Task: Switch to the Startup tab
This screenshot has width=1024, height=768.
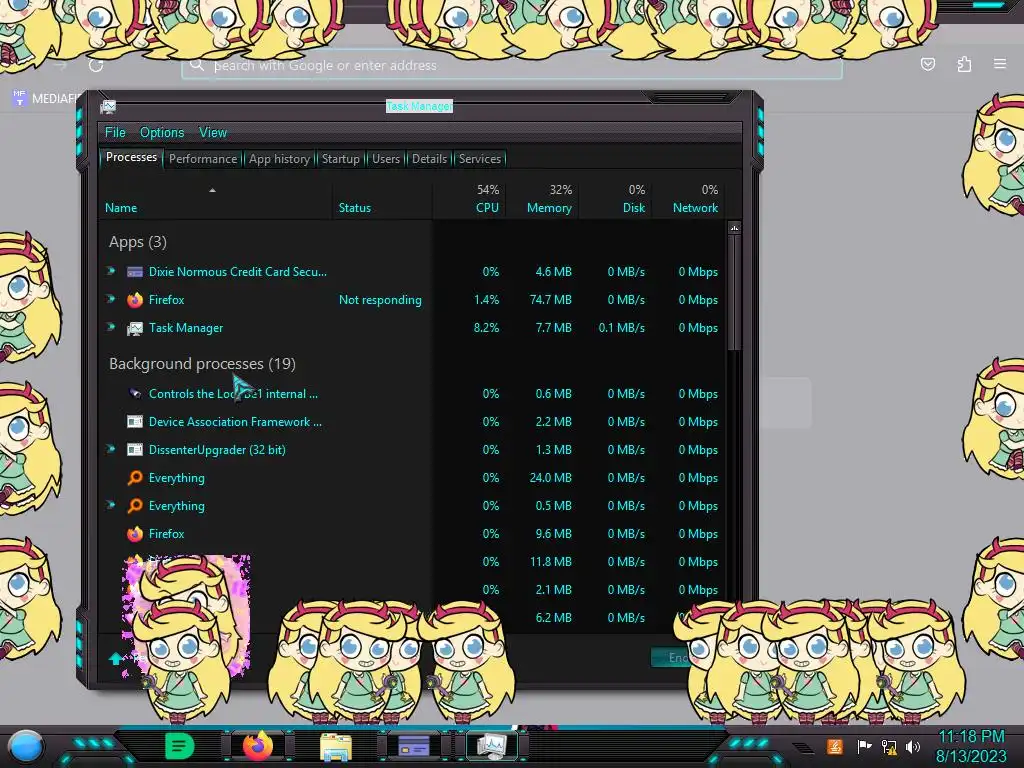Action: [x=340, y=159]
